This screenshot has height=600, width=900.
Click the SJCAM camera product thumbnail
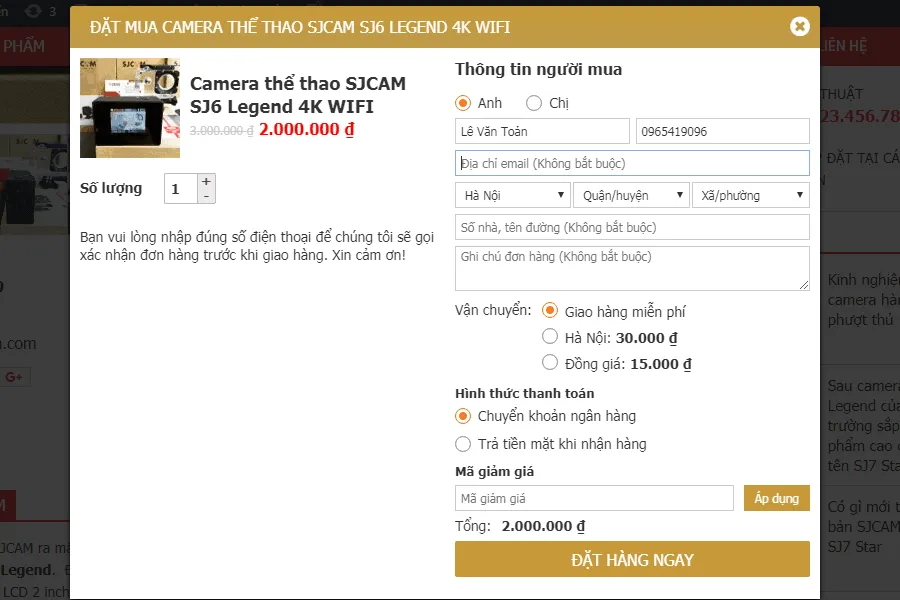pyautogui.click(x=129, y=108)
